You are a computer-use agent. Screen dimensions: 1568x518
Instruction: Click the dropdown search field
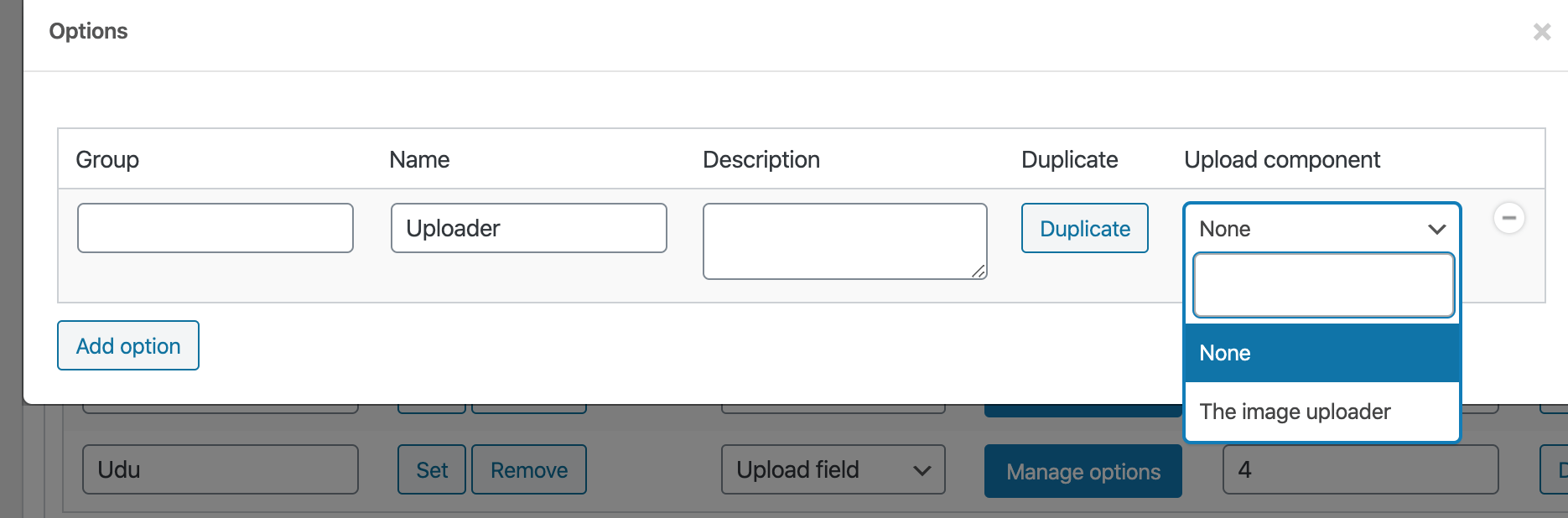point(1323,286)
